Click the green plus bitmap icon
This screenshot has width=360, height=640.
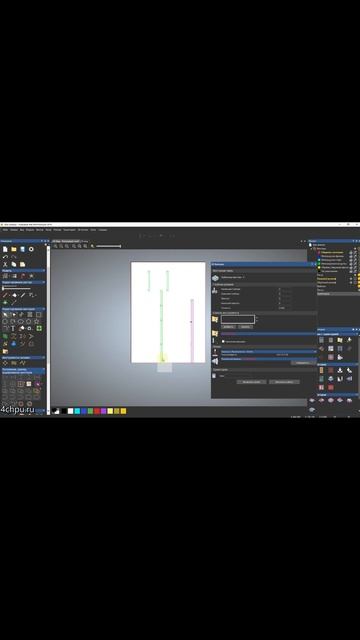click(x=5, y=302)
